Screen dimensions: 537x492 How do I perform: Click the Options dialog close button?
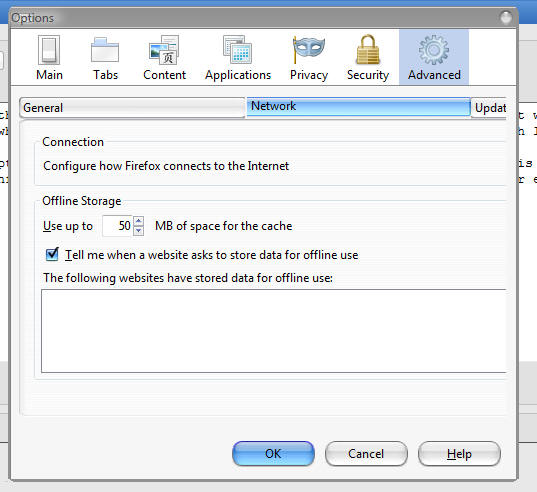506,17
